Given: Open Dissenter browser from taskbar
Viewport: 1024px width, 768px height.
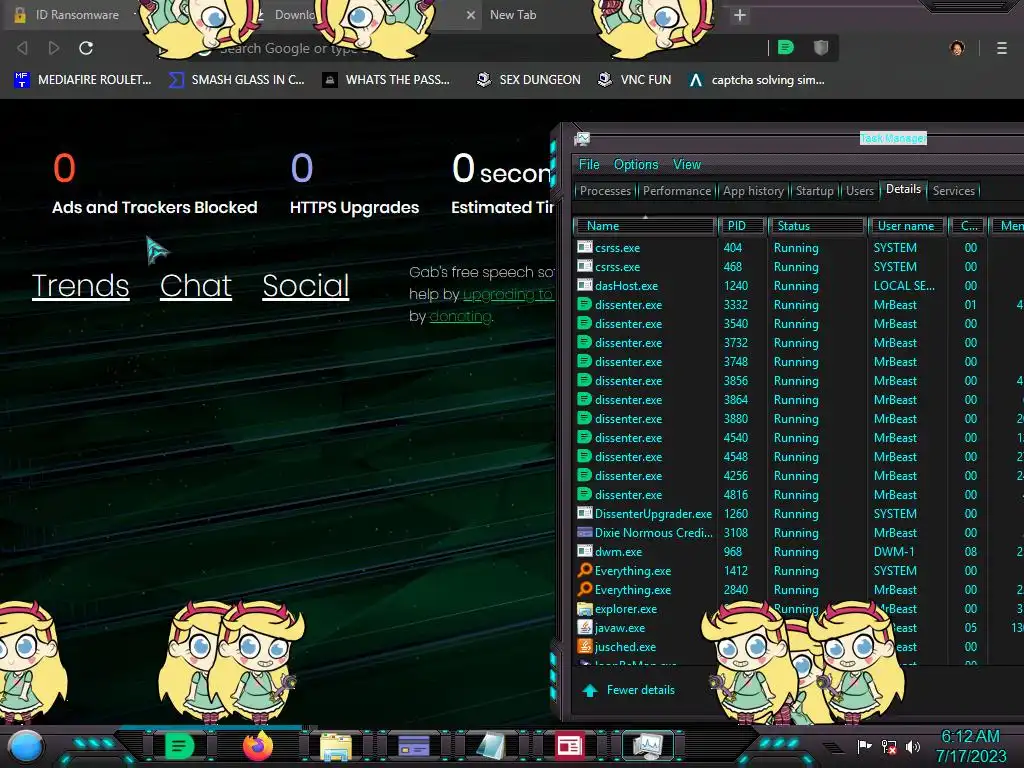Looking at the screenshot, I should tap(179, 746).
